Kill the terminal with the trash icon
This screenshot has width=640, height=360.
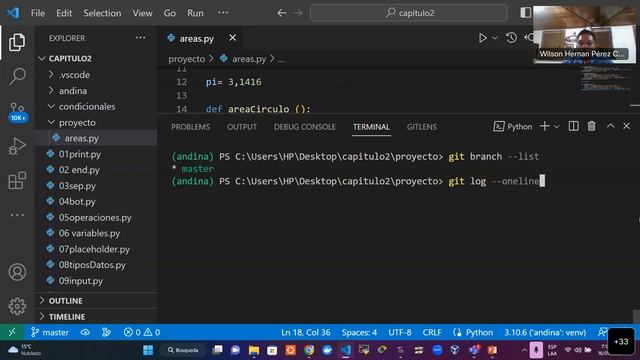point(591,126)
